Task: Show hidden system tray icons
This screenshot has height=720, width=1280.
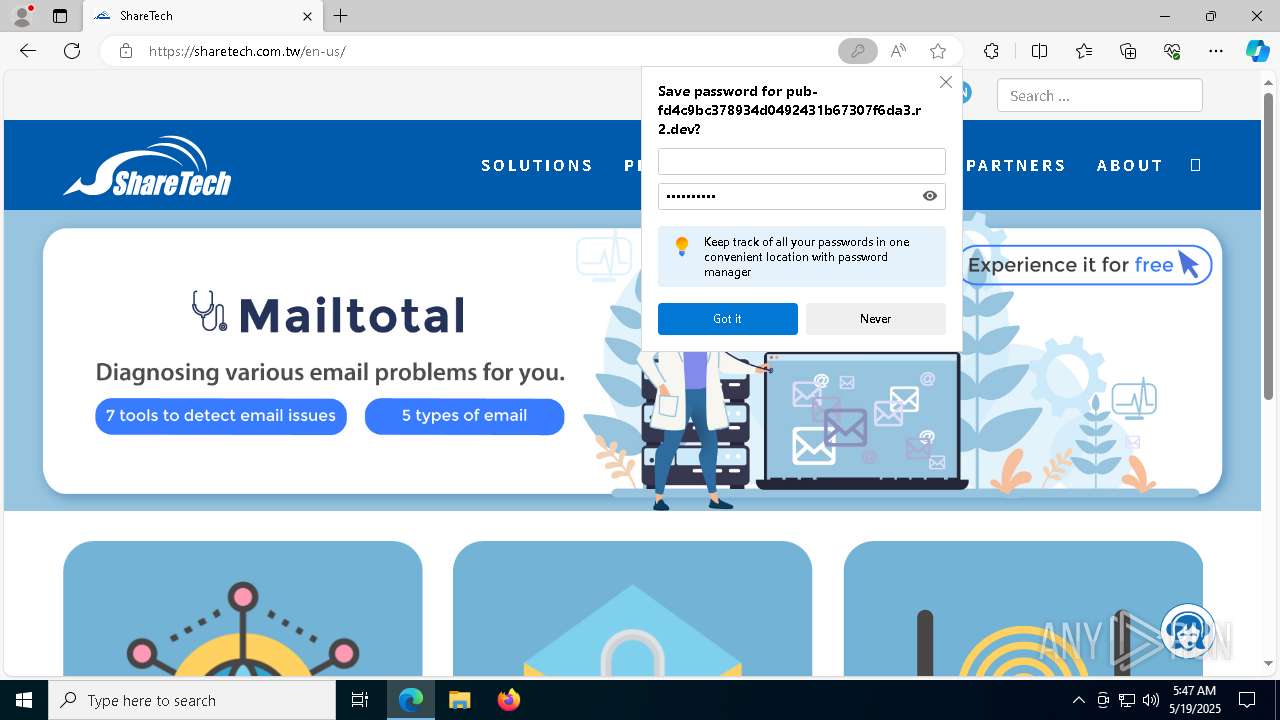Action: click(x=1078, y=700)
